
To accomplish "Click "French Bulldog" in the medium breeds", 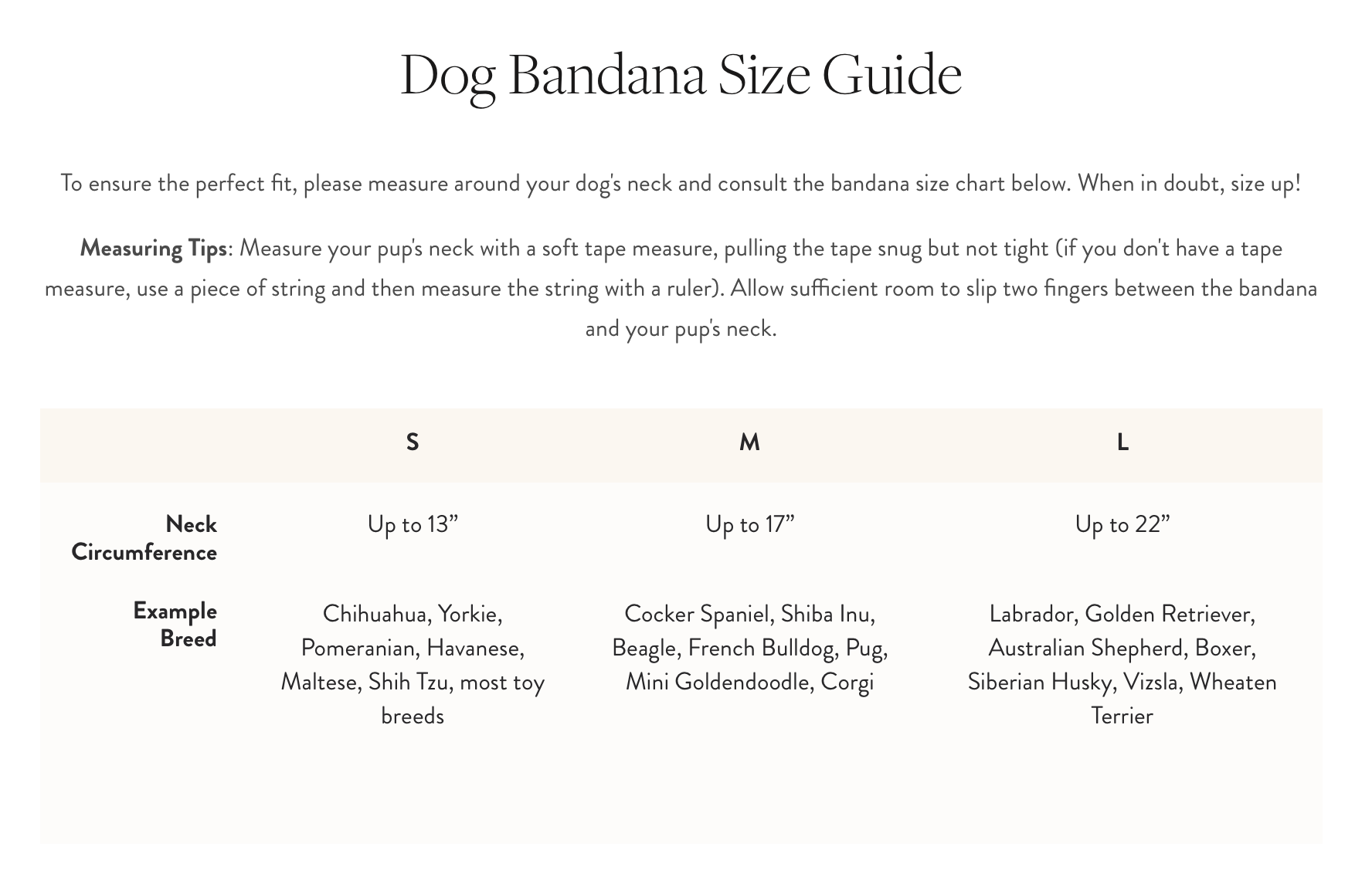I will point(760,649).
